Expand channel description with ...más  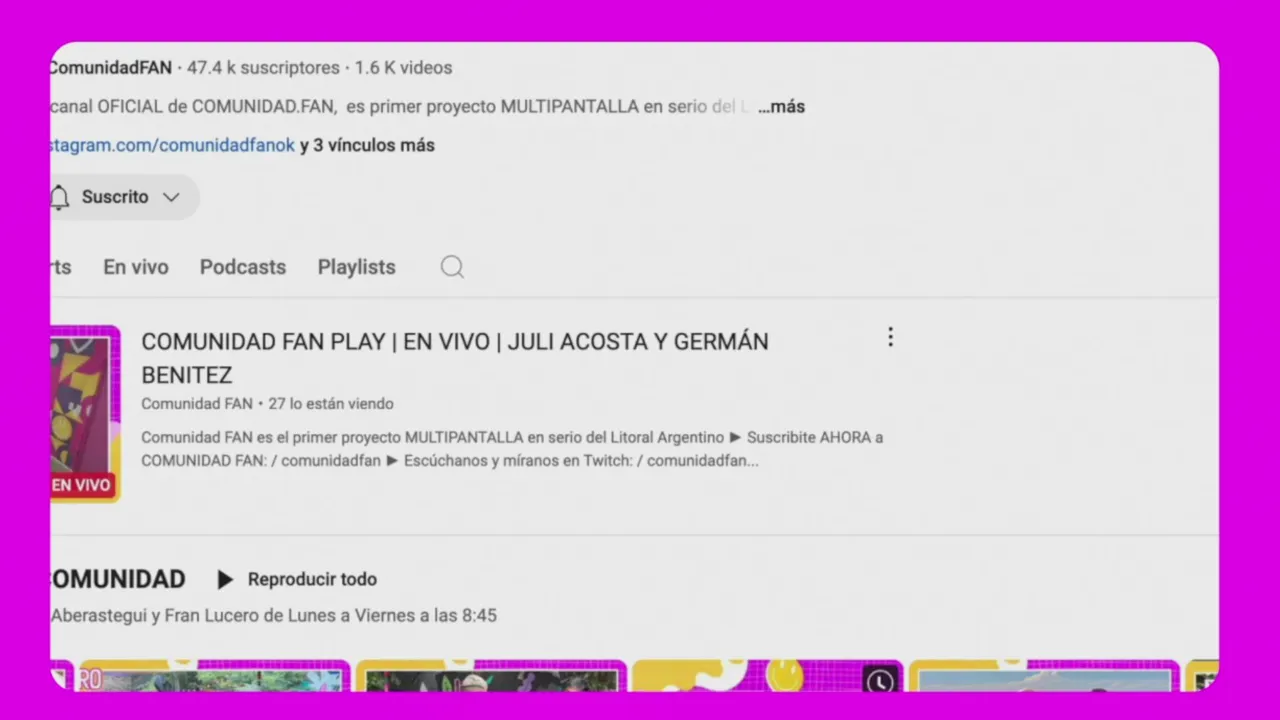[x=781, y=106]
